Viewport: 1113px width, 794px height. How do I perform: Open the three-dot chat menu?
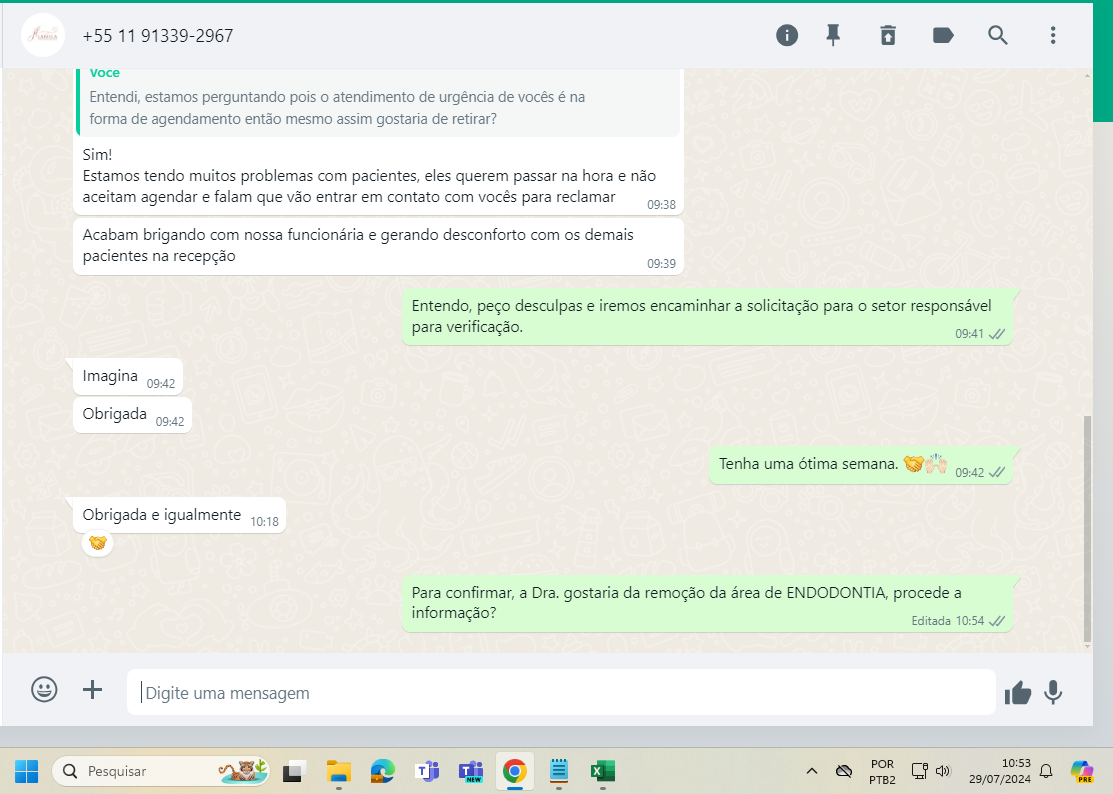coord(1053,35)
